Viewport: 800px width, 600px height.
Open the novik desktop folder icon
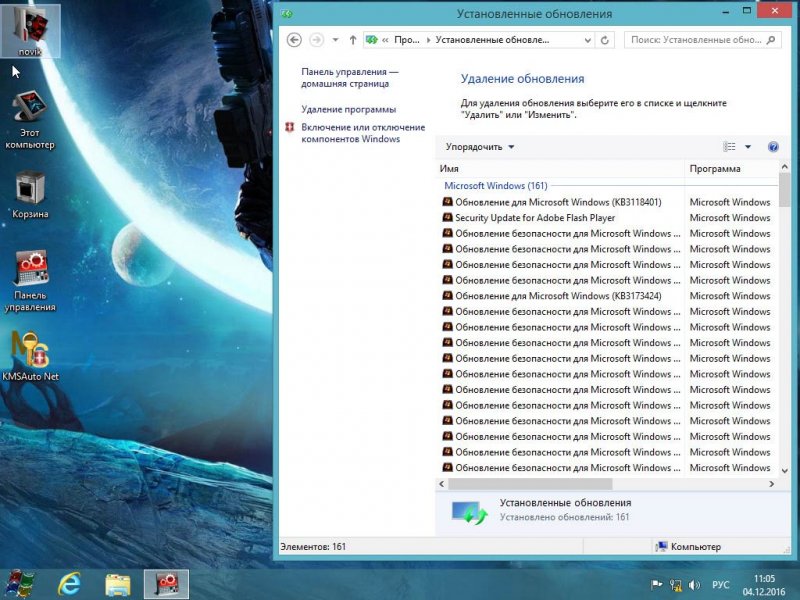31,31
